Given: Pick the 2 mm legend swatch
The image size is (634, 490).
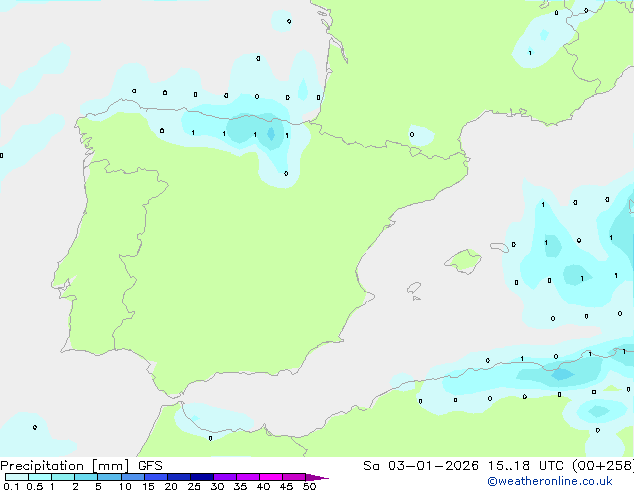Looking at the screenshot, I should (x=86, y=477).
